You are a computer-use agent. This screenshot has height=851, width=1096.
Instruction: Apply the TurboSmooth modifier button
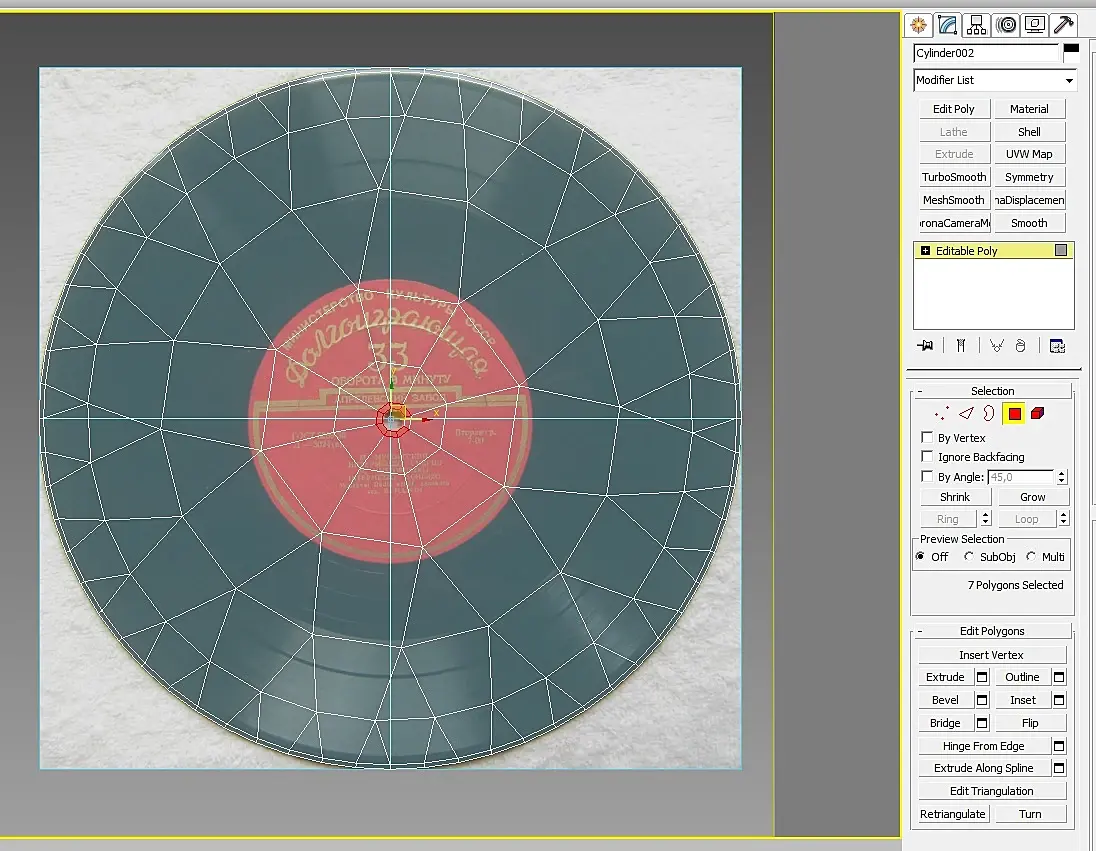(954, 177)
